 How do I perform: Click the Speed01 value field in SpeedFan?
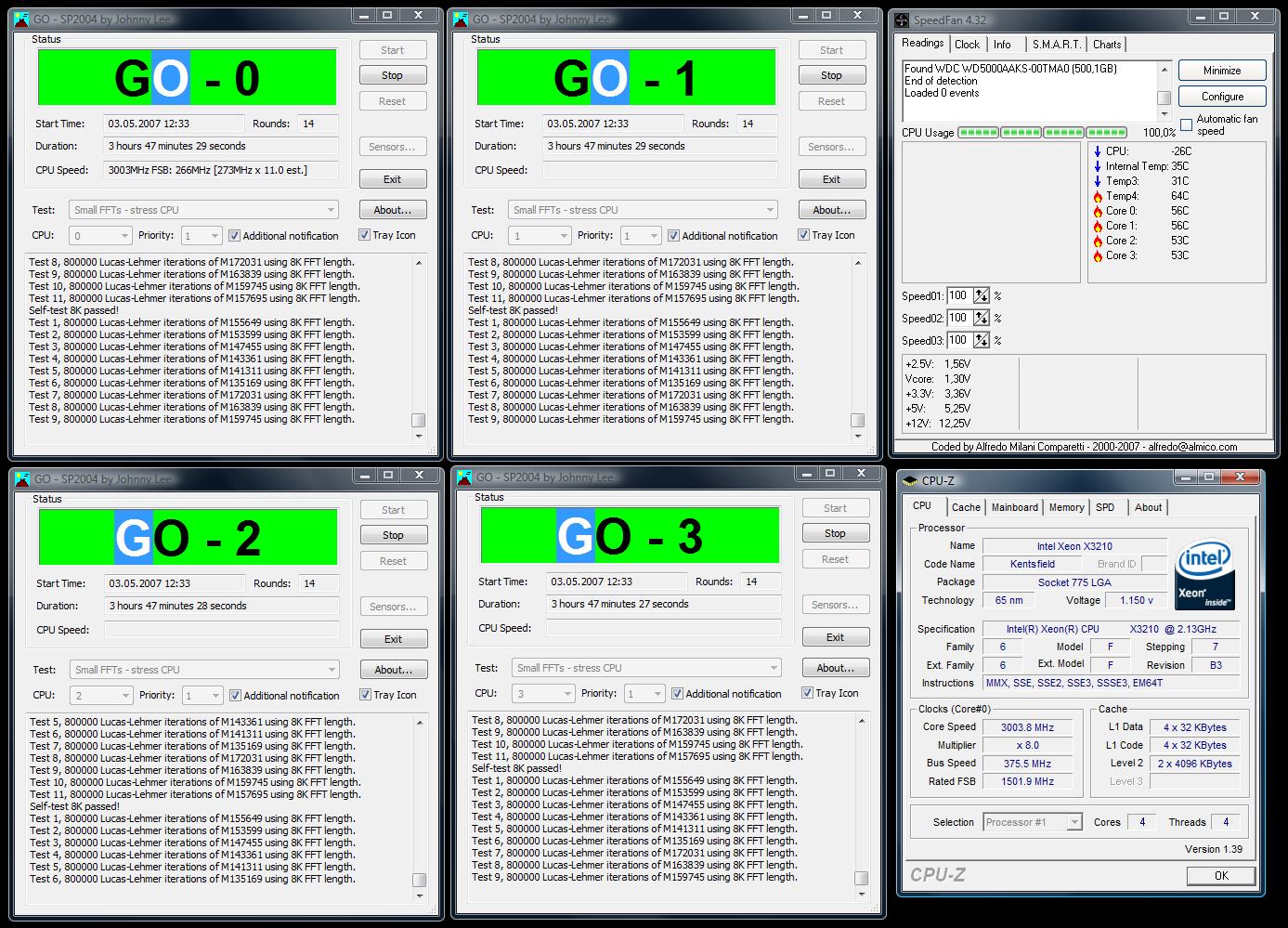959,295
